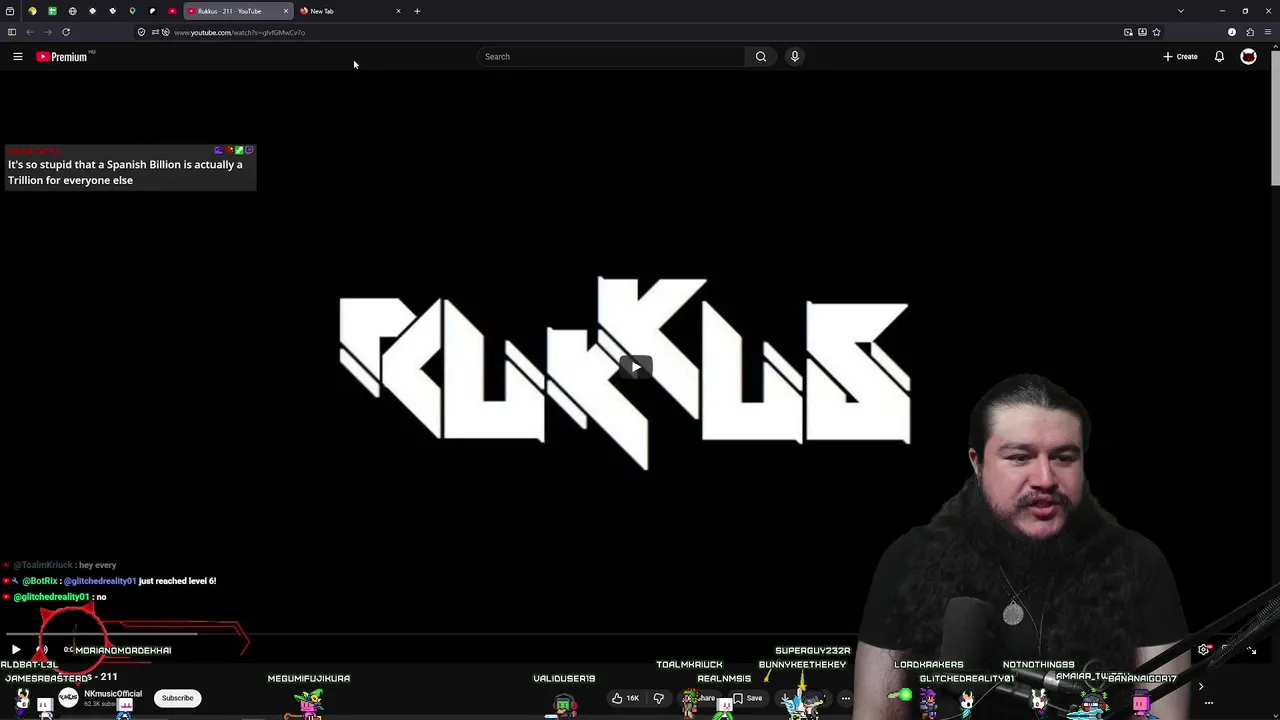The image size is (1280, 720).
Task: Reload the page with browser refresh button
Action: pos(66,32)
